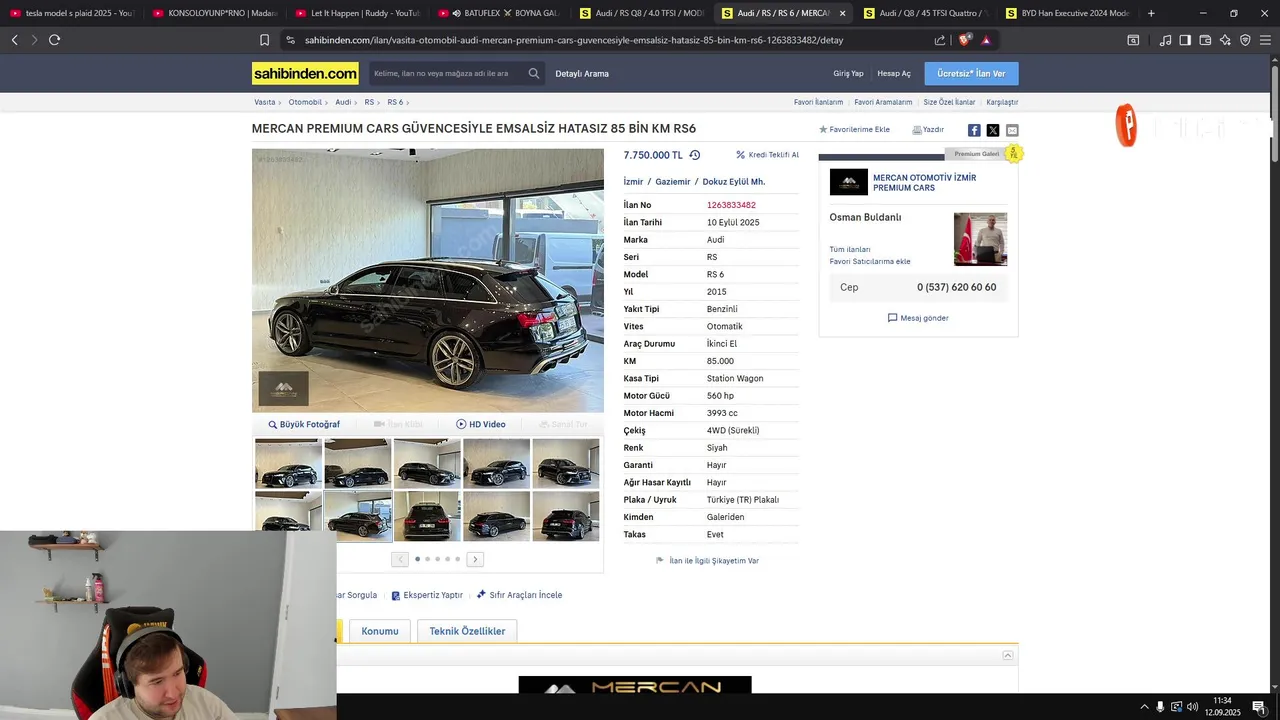Select first car thumbnail in gallery
1280x720 pixels.
click(288, 463)
